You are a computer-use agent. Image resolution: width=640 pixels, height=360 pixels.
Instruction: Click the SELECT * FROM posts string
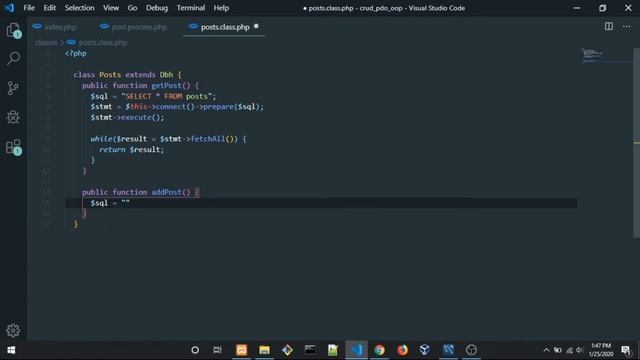pyautogui.click(x=169, y=96)
